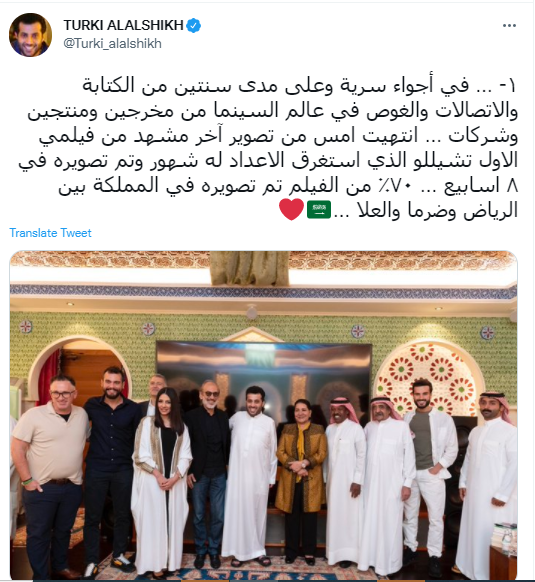Image resolution: width=535 pixels, height=582 pixels.
Task: Click the first line of Arabic tweet text
Action: (x=299, y=86)
